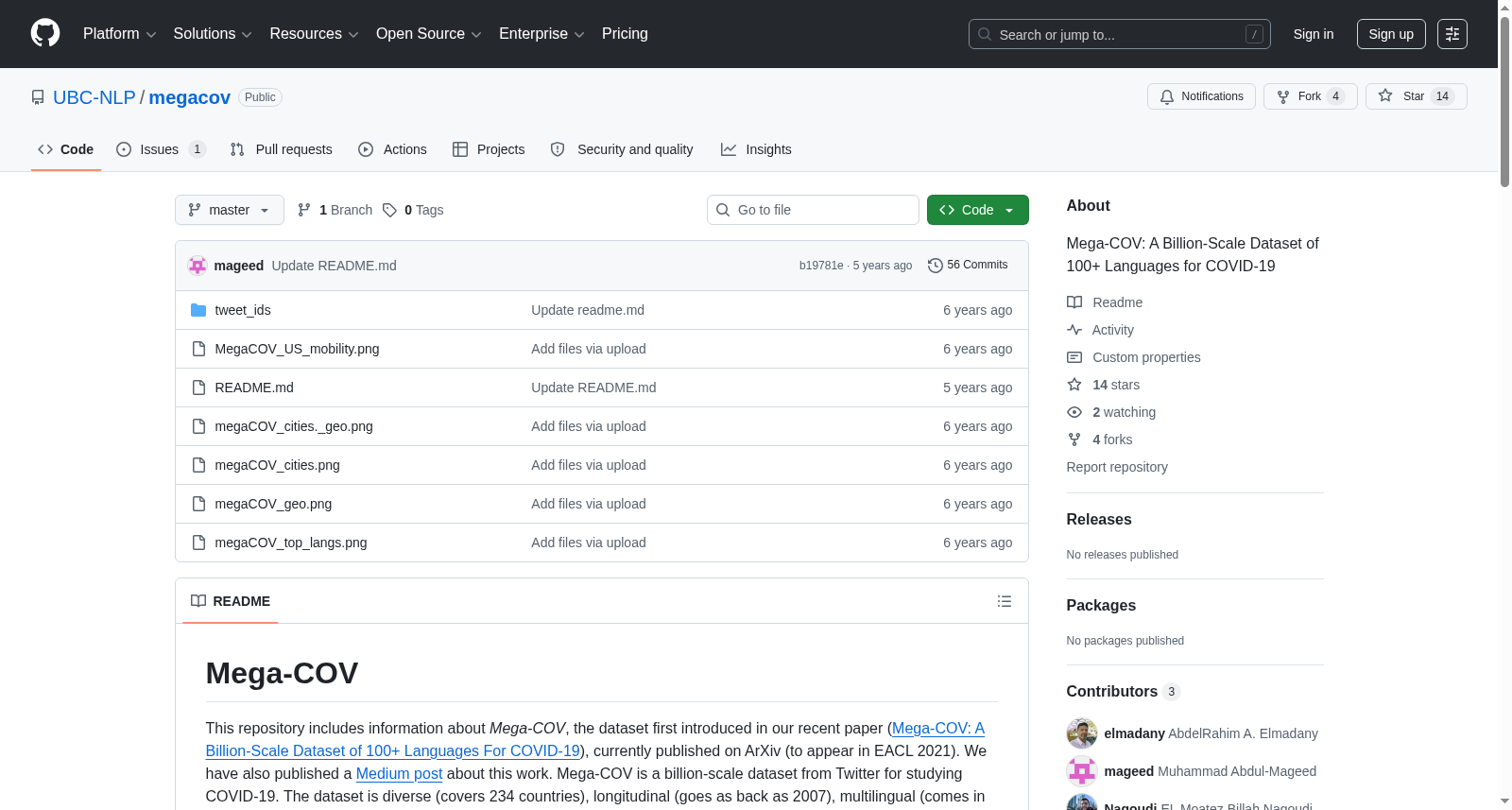Click the Custom properties icon
Viewport: 1512px width, 810px height.
coord(1074,357)
